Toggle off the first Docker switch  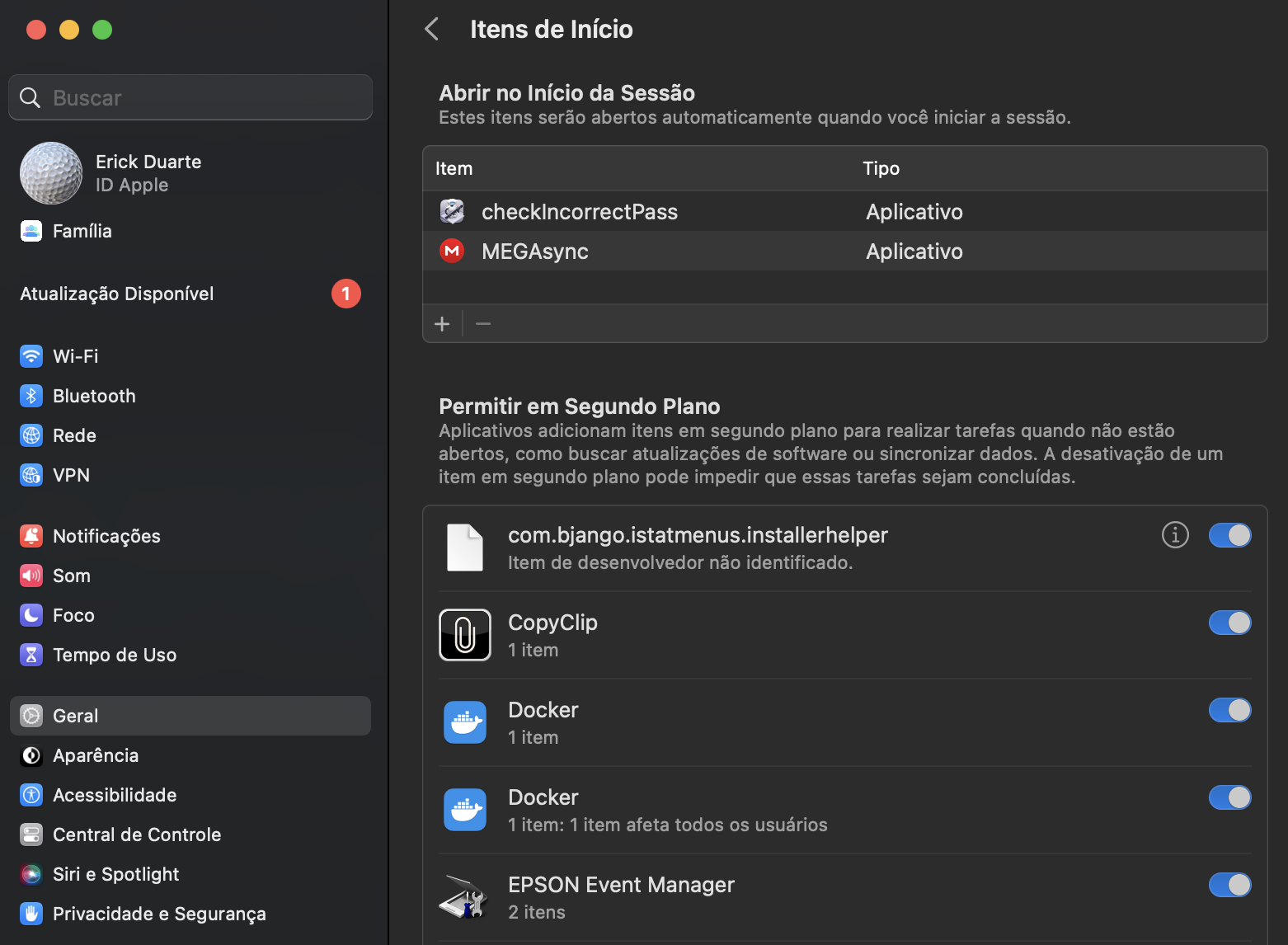pyautogui.click(x=1229, y=710)
